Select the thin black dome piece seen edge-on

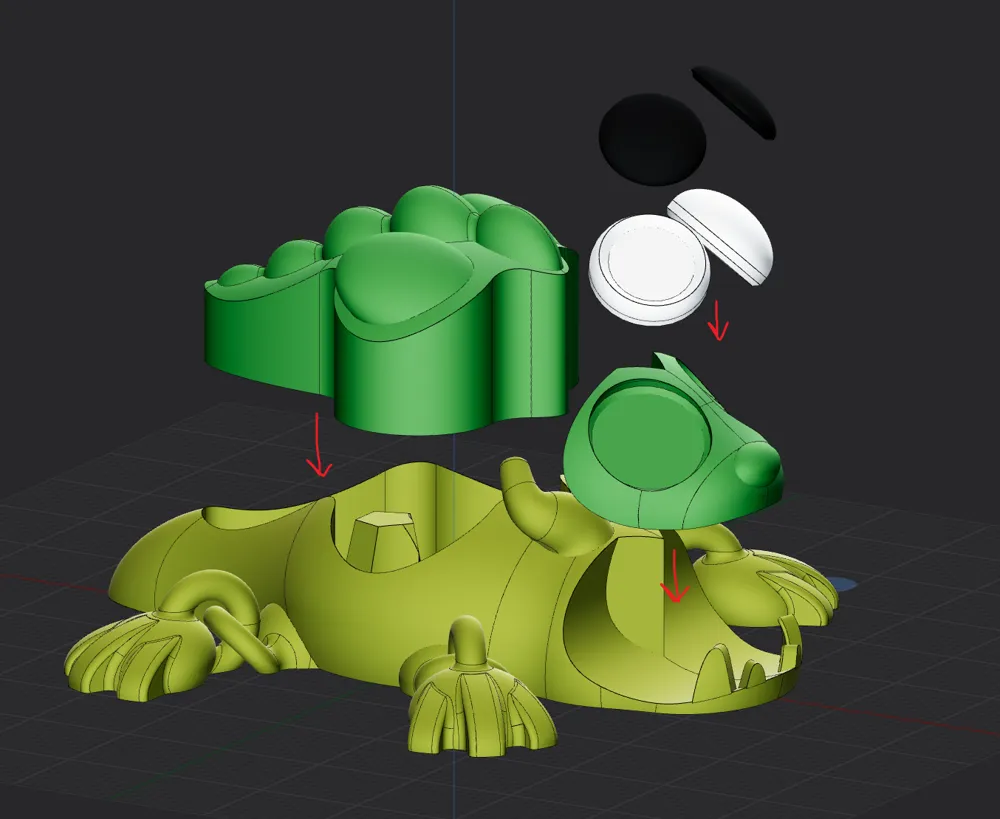735,102
